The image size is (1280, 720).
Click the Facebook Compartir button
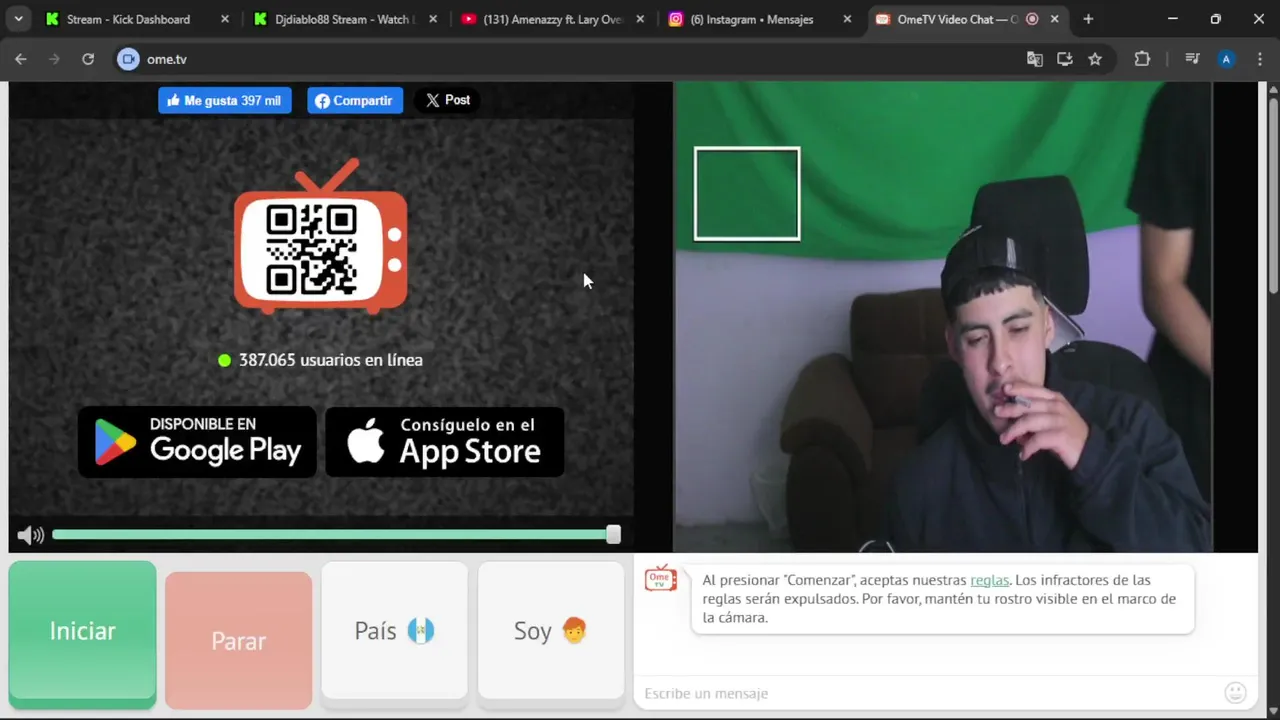tap(355, 100)
